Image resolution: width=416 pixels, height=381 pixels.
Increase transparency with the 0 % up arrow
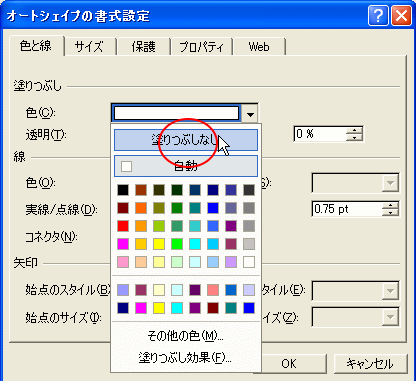tap(354, 130)
